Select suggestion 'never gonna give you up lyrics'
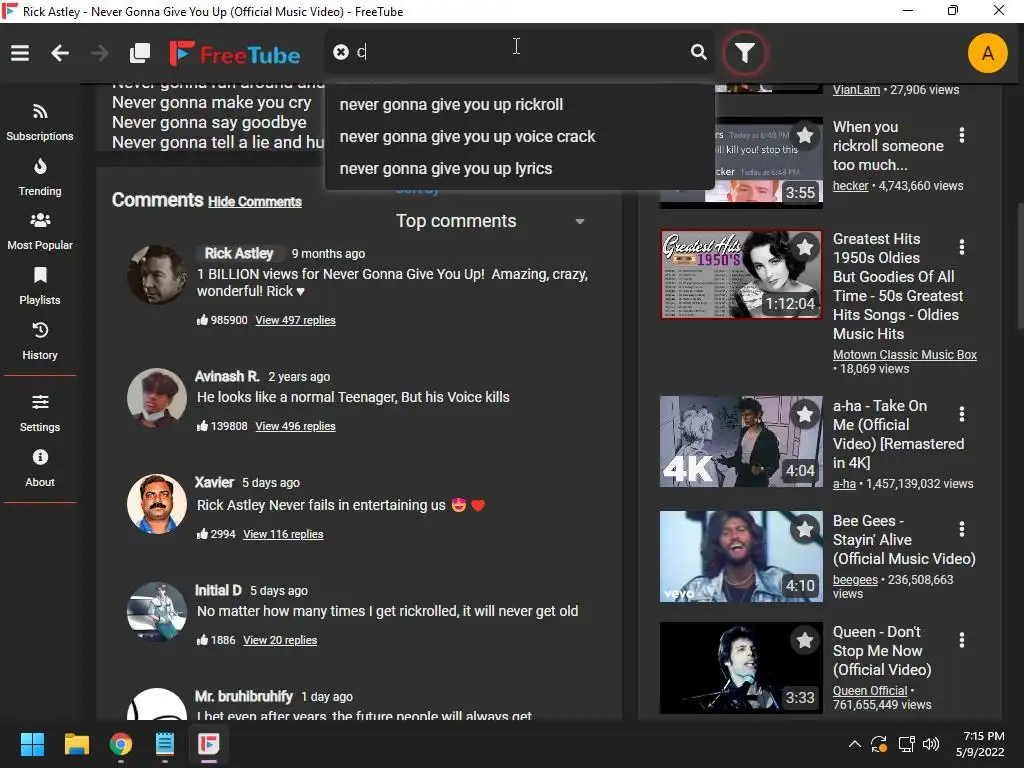The width and height of the screenshot is (1024, 768). 519,168
